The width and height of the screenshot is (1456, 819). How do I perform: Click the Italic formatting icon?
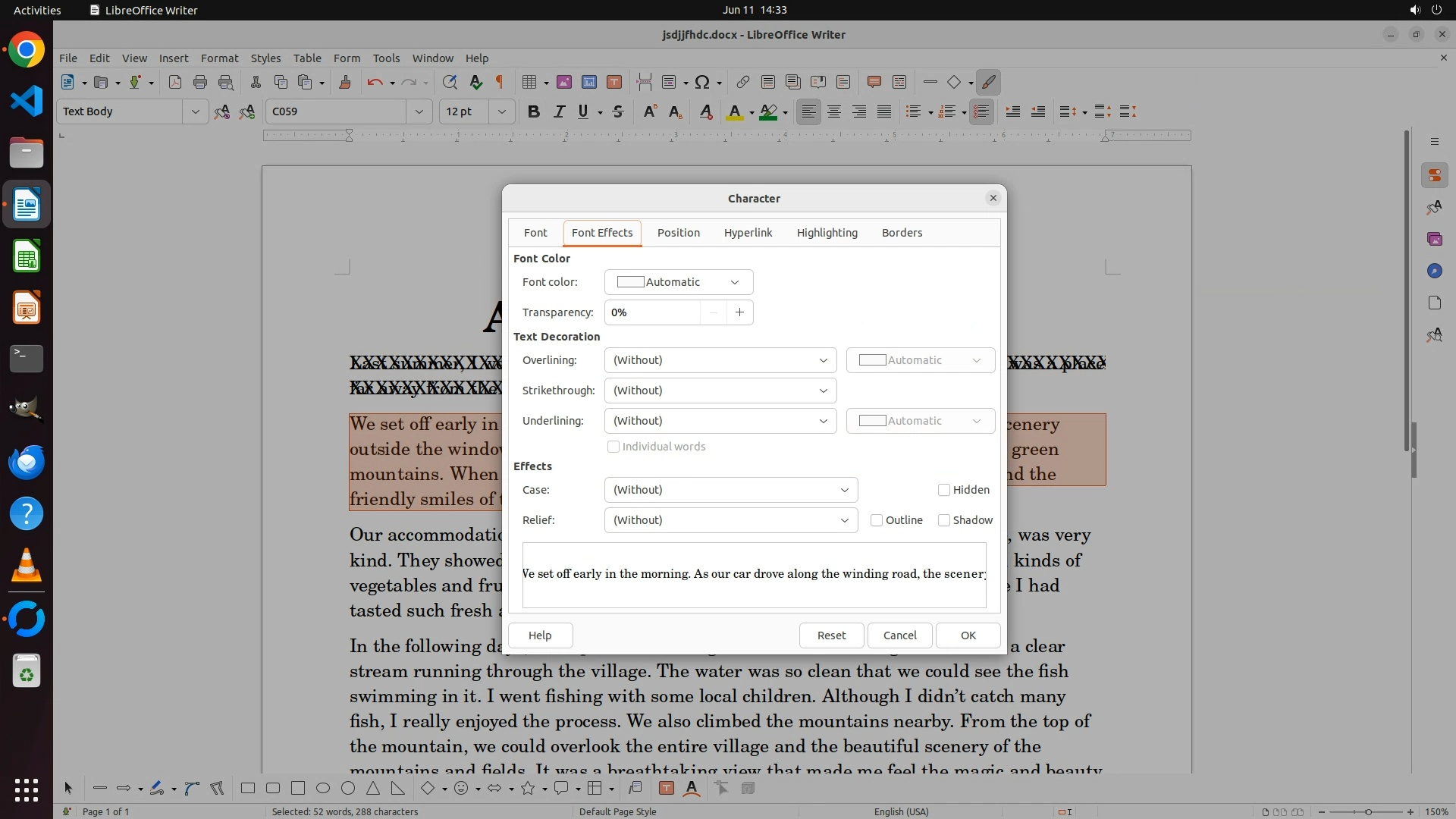tap(559, 111)
